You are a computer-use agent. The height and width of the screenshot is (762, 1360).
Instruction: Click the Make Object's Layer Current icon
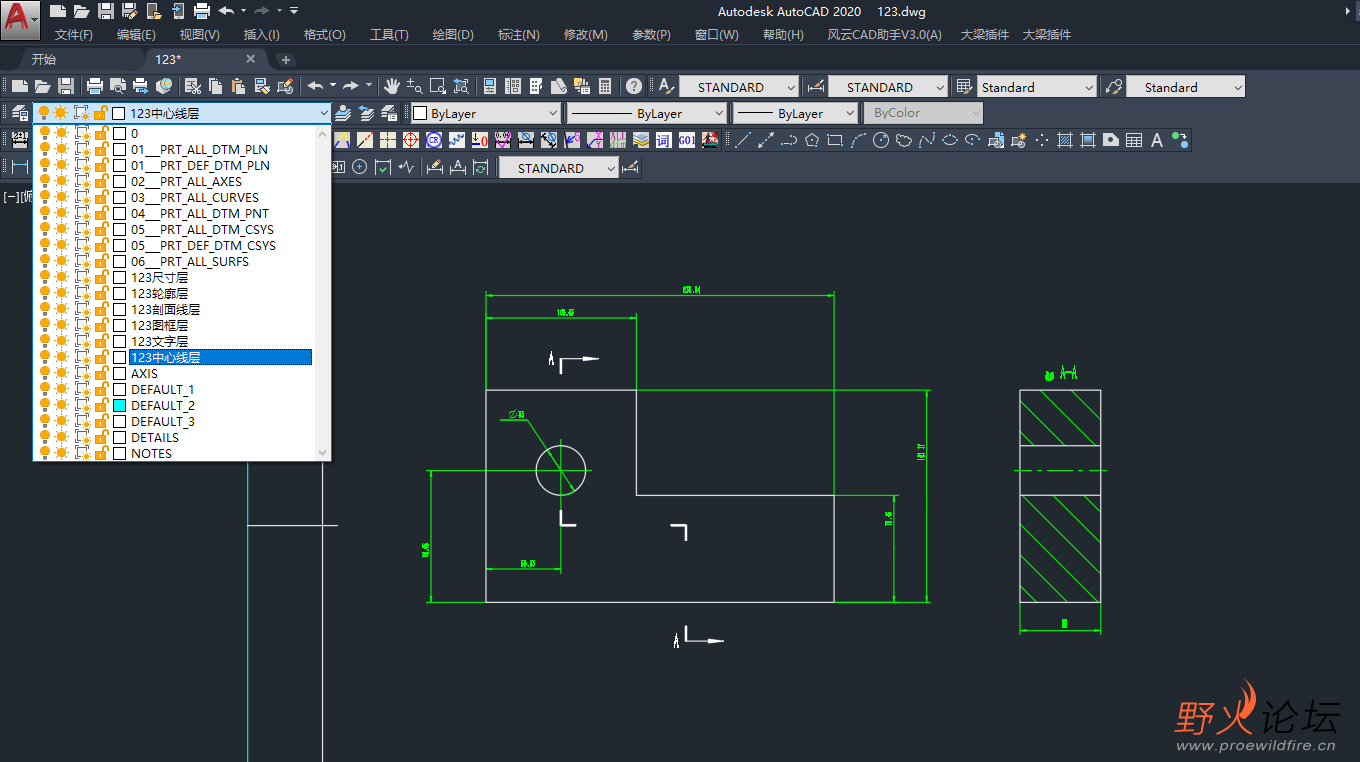point(343,113)
